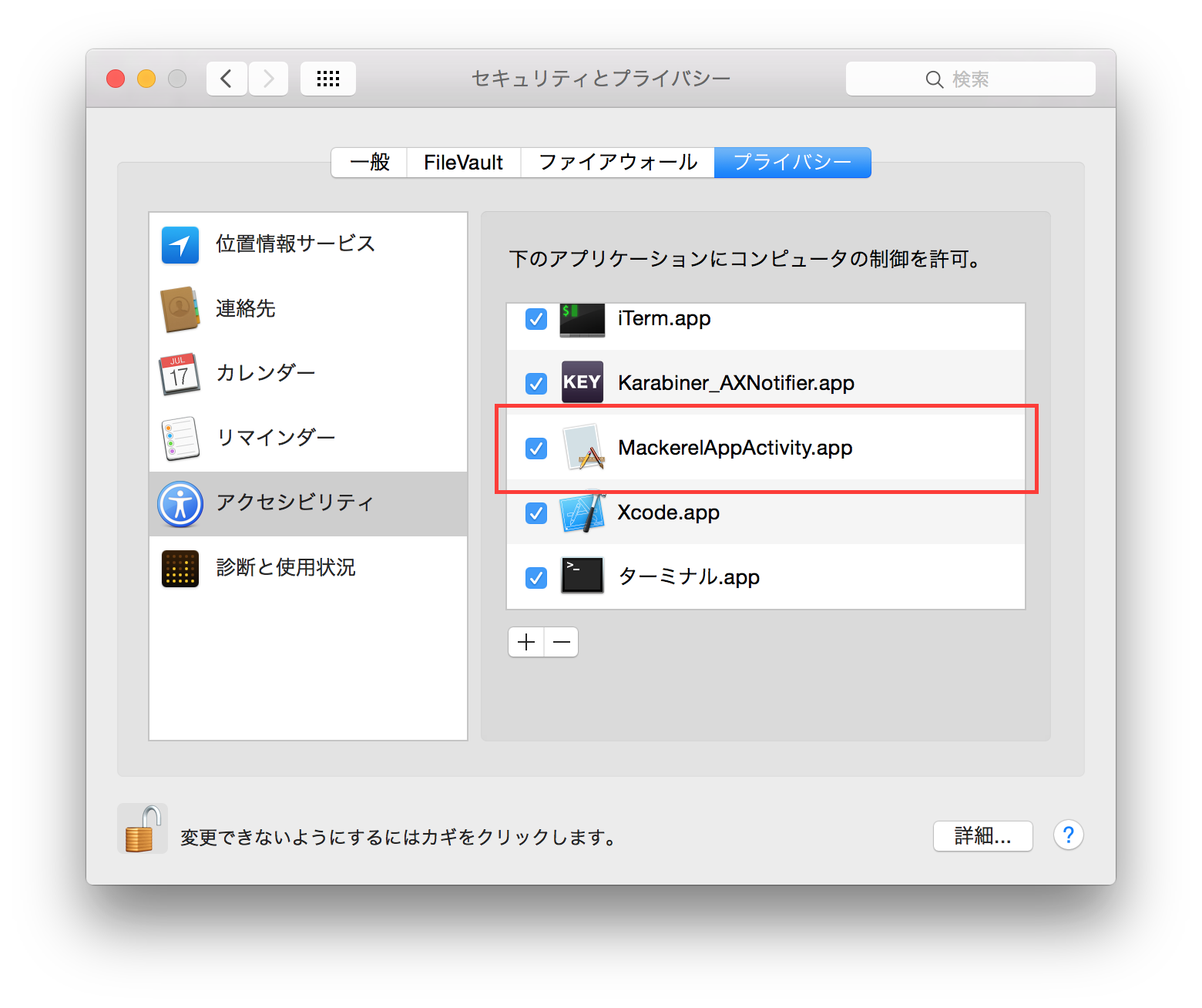Screen dimensions: 1202x1008
Task: Click the Location Services arrow icon
Action: pos(180,245)
